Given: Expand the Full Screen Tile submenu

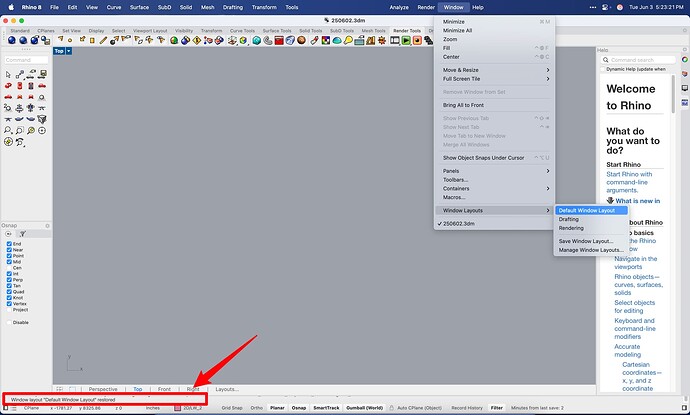Looking at the screenshot, I should coord(495,79).
